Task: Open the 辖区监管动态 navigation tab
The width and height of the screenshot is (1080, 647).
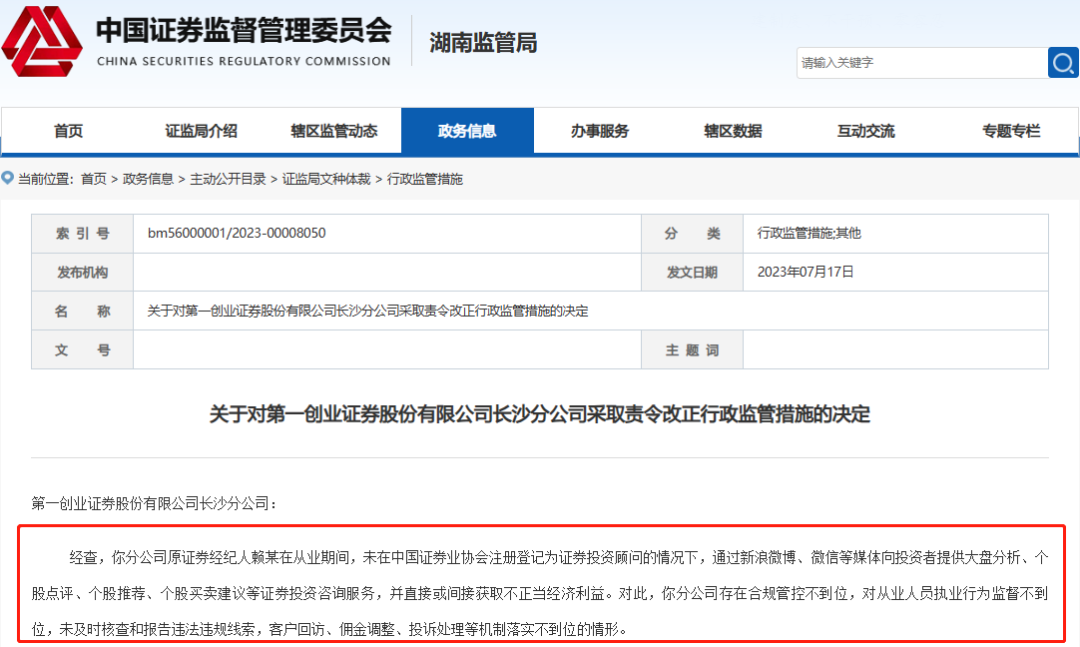Action: [x=334, y=131]
